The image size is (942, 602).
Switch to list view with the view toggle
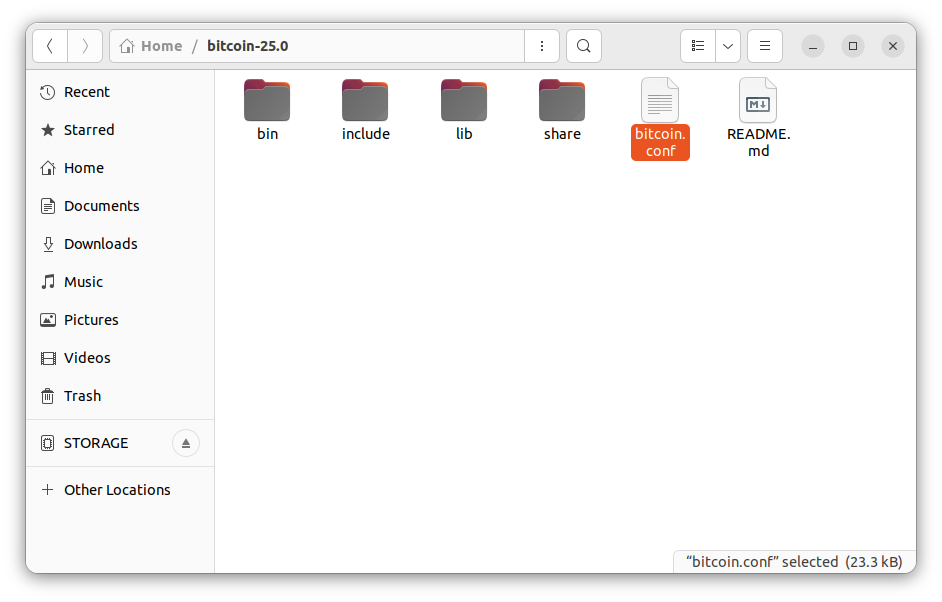pos(697,46)
